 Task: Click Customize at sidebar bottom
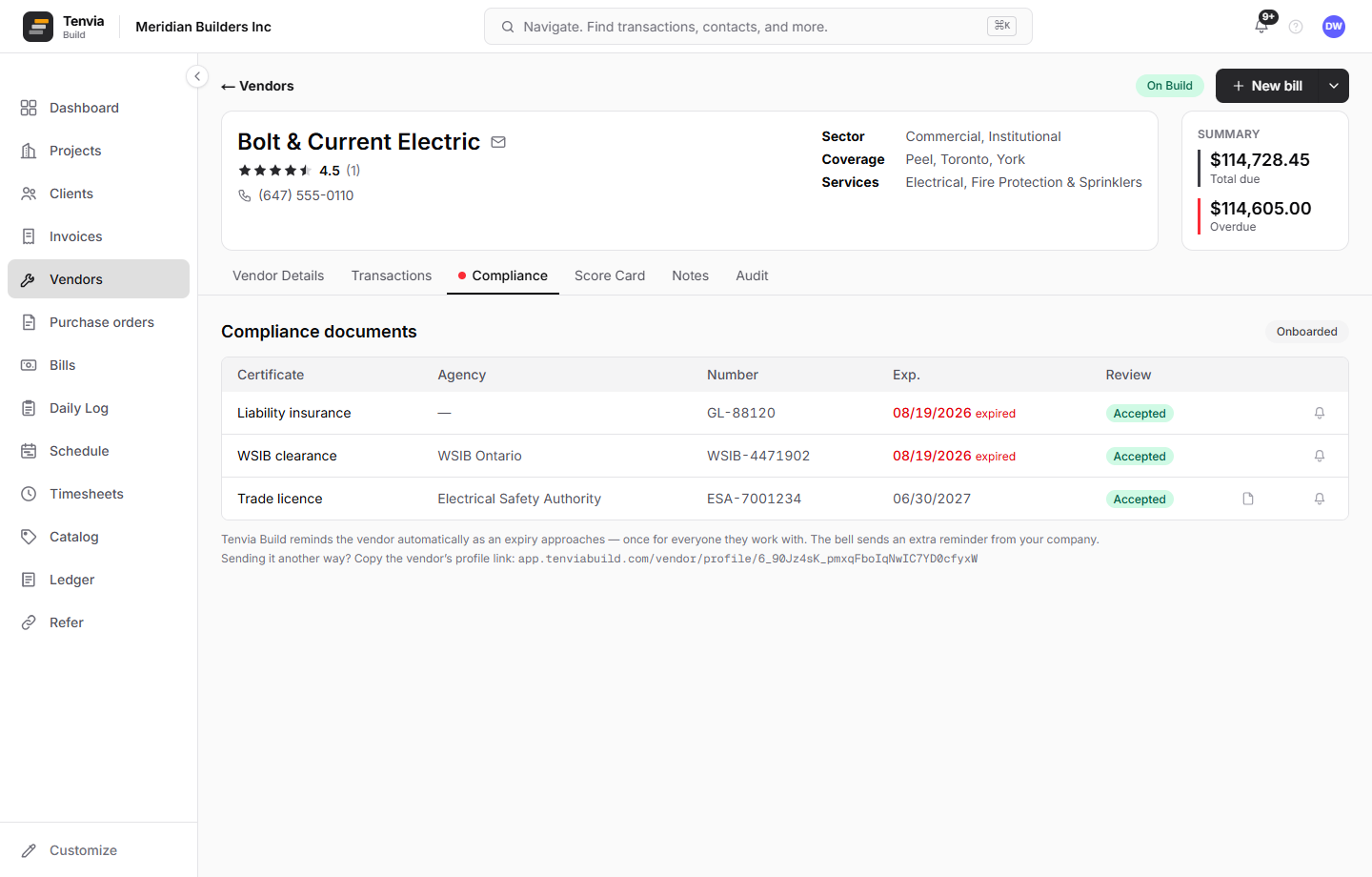(x=98, y=850)
